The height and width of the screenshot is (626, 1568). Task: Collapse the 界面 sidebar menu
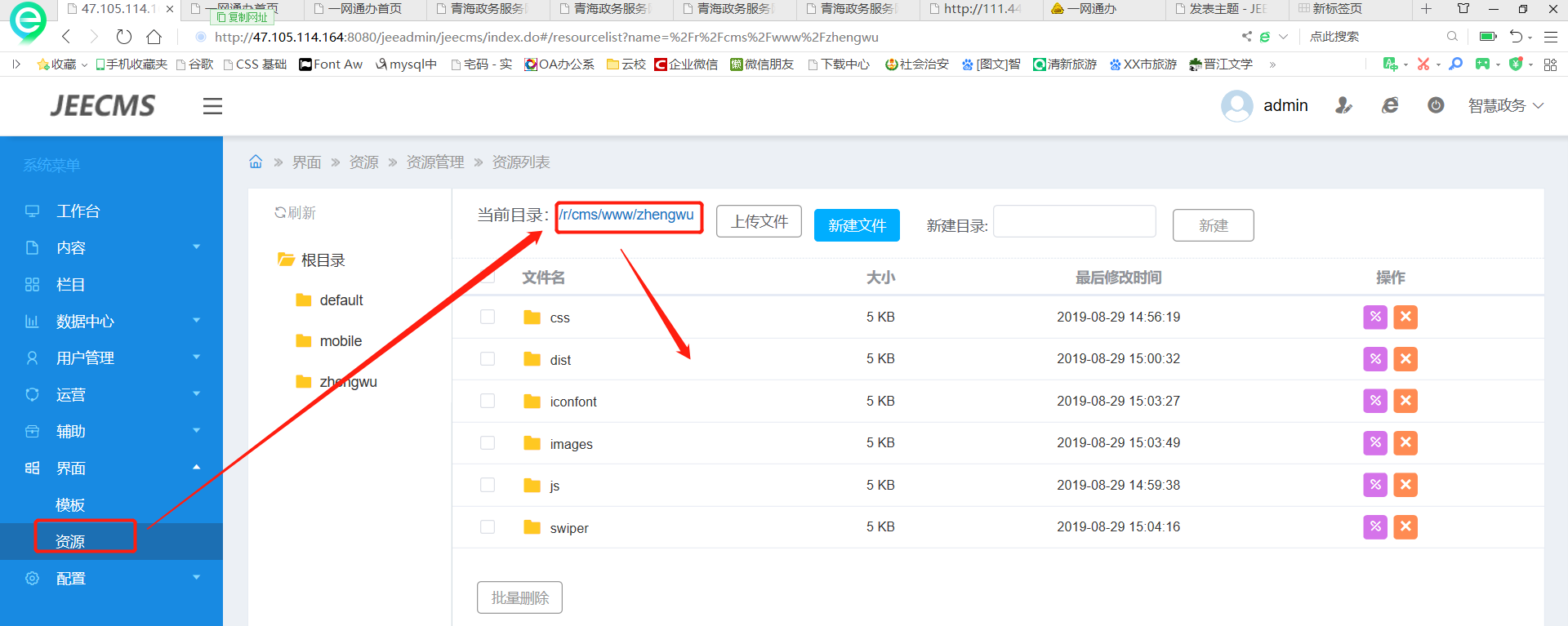(x=111, y=468)
